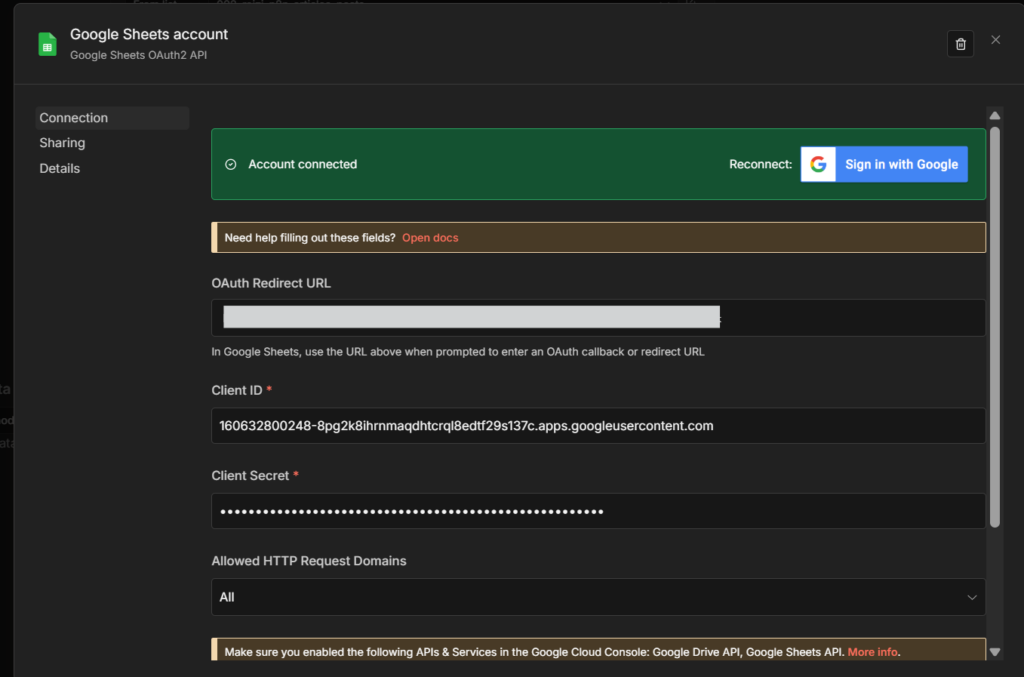Click the Google G logo
Image resolution: width=1024 pixels, height=677 pixels.
click(818, 165)
